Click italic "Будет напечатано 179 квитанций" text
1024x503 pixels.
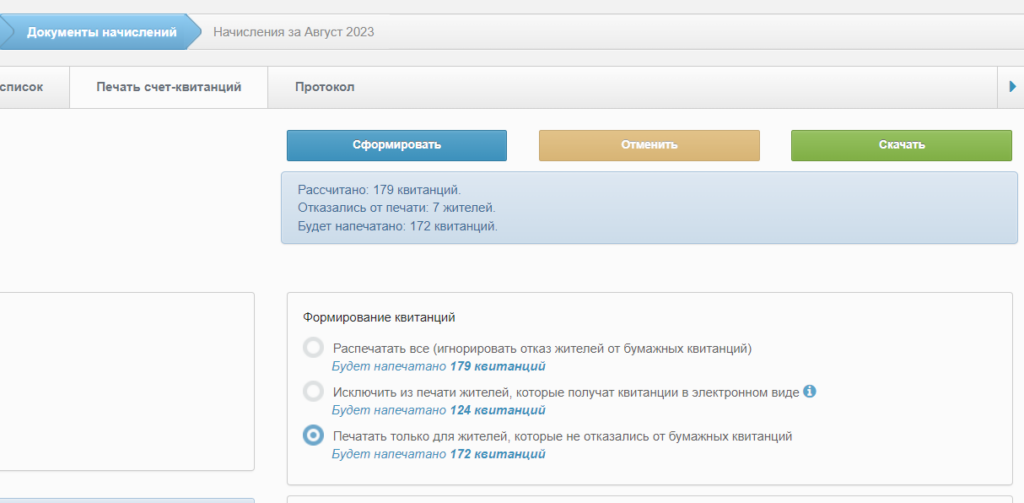coord(438,366)
